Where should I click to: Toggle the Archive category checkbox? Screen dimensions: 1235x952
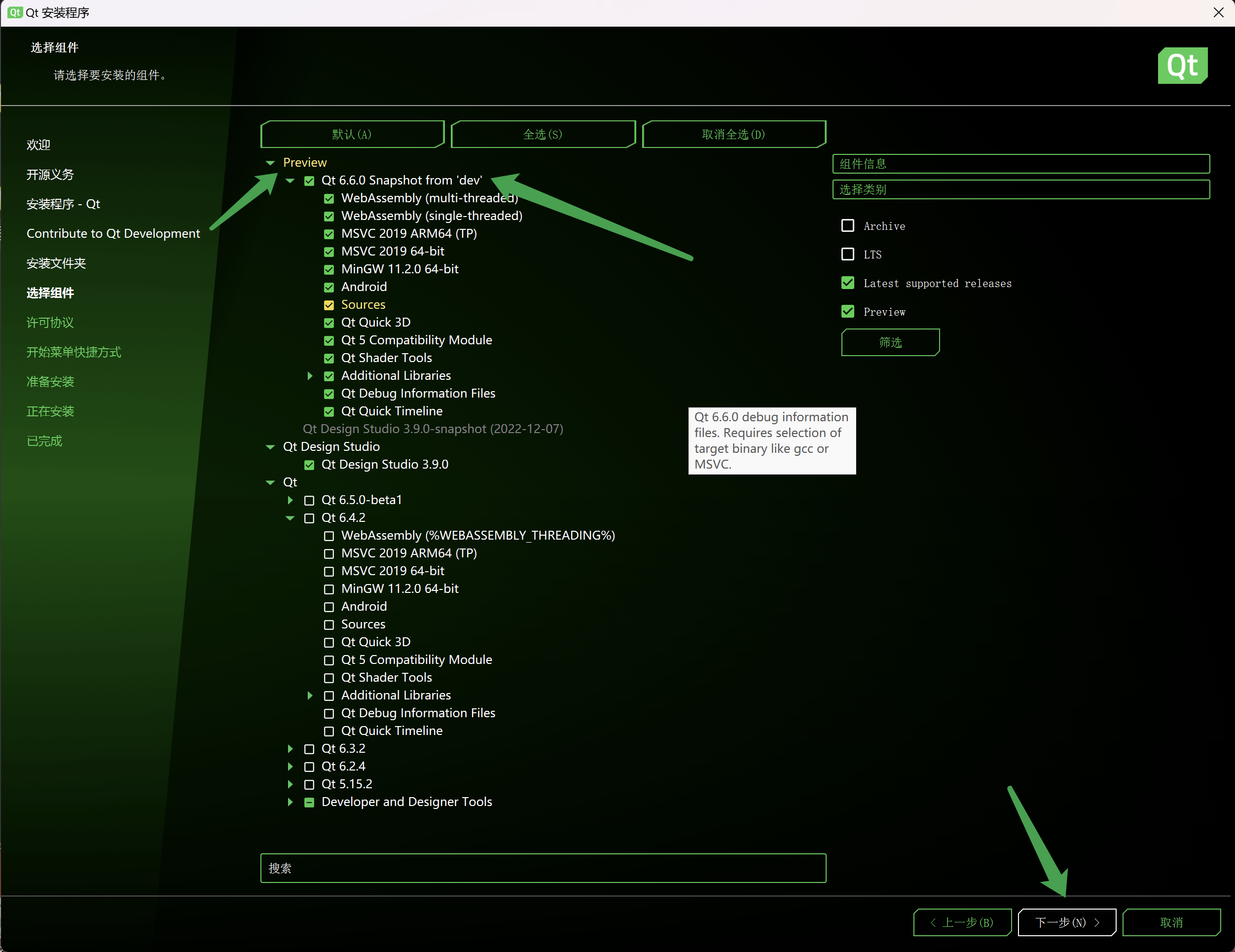pos(848,226)
